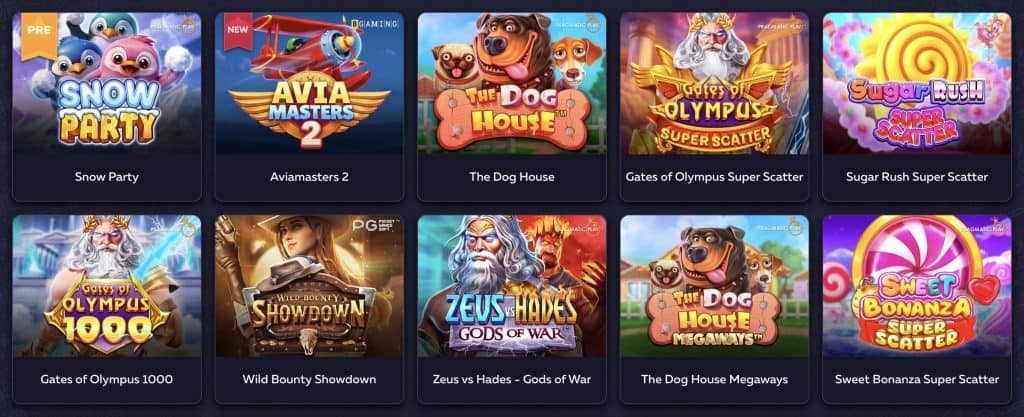Click the 'Snow Party' title text

point(106,177)
